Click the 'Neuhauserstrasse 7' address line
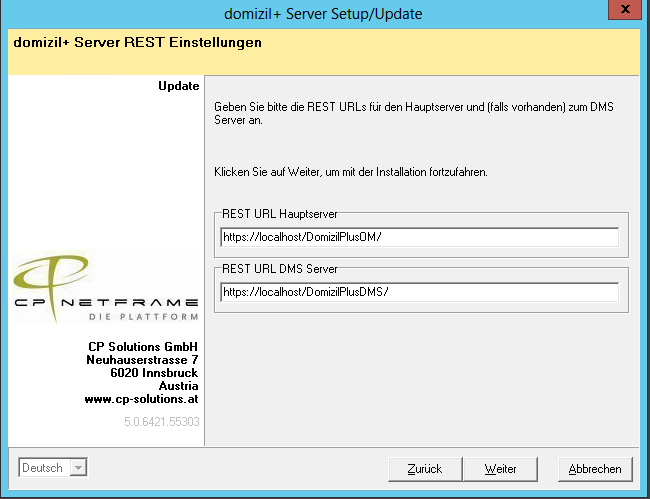The width and height of the screenshot is (650, 499). point(142,360)
